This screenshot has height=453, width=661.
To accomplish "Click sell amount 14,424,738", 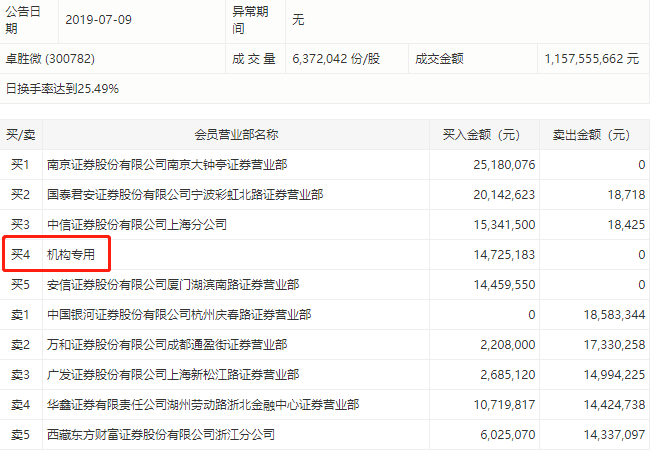I will (x=614, y=405).
